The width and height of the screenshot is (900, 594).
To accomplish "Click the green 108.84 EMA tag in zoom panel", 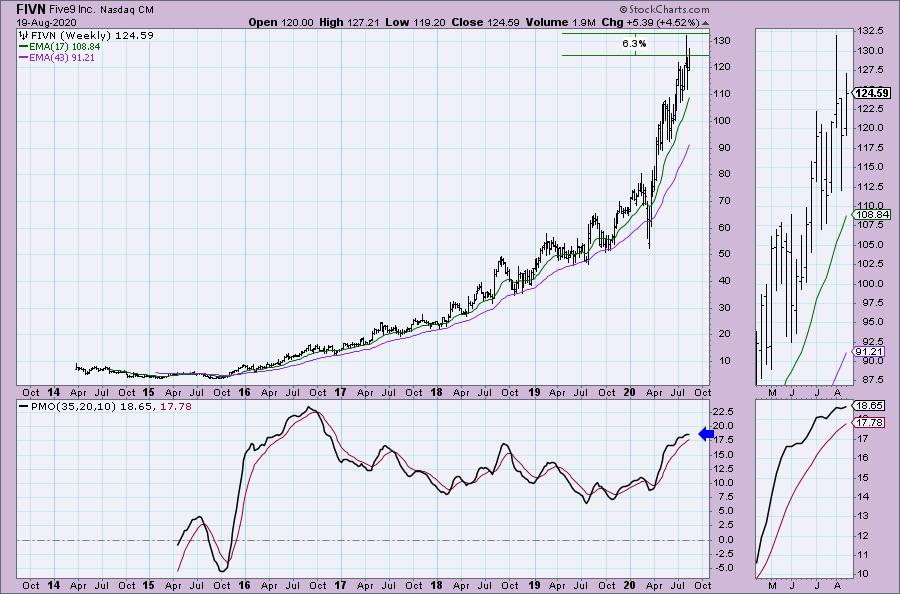I will tap(872, 215).
